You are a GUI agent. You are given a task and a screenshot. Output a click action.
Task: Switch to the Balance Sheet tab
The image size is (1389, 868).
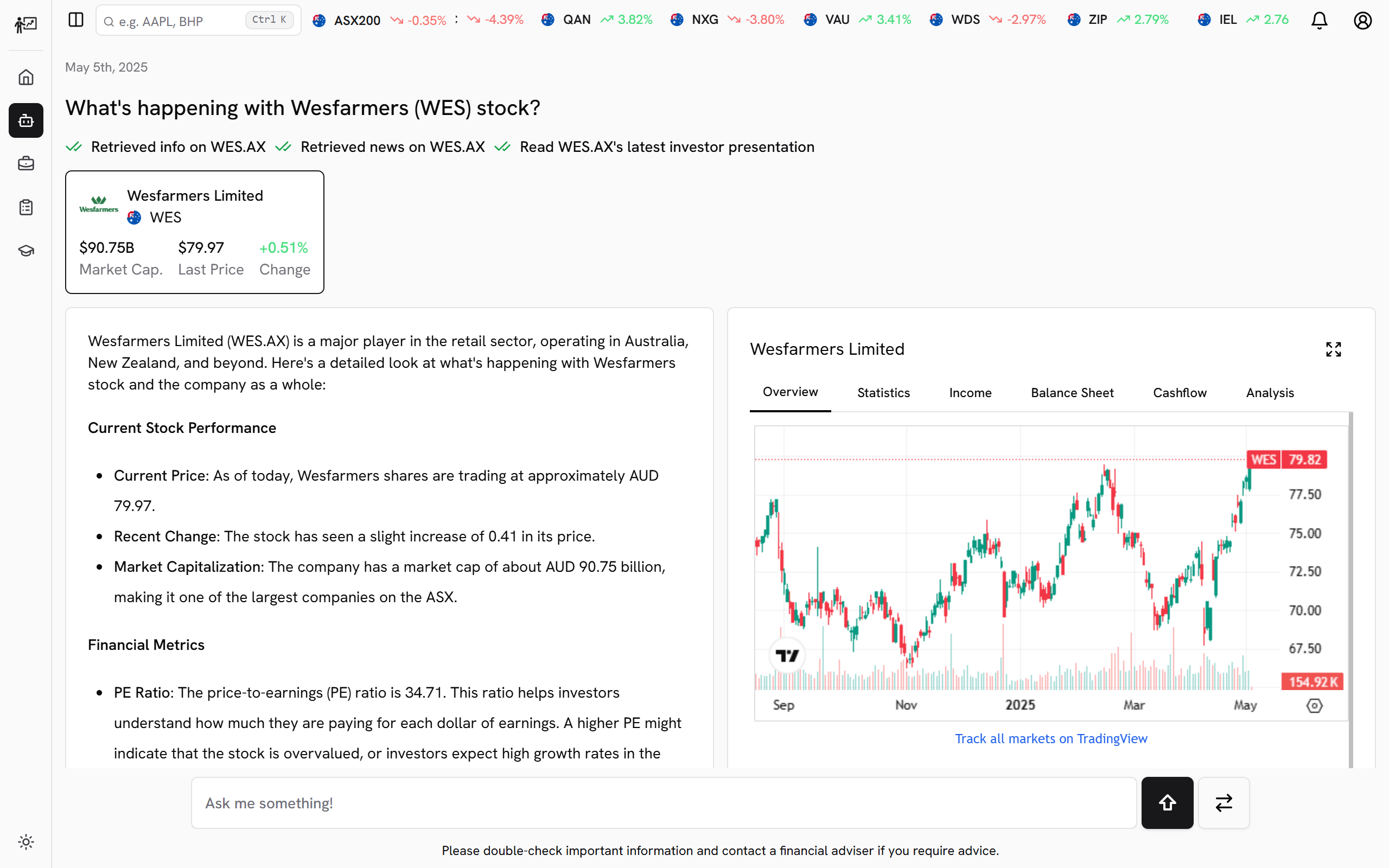pyautogui.click(x=1072, y=393)
